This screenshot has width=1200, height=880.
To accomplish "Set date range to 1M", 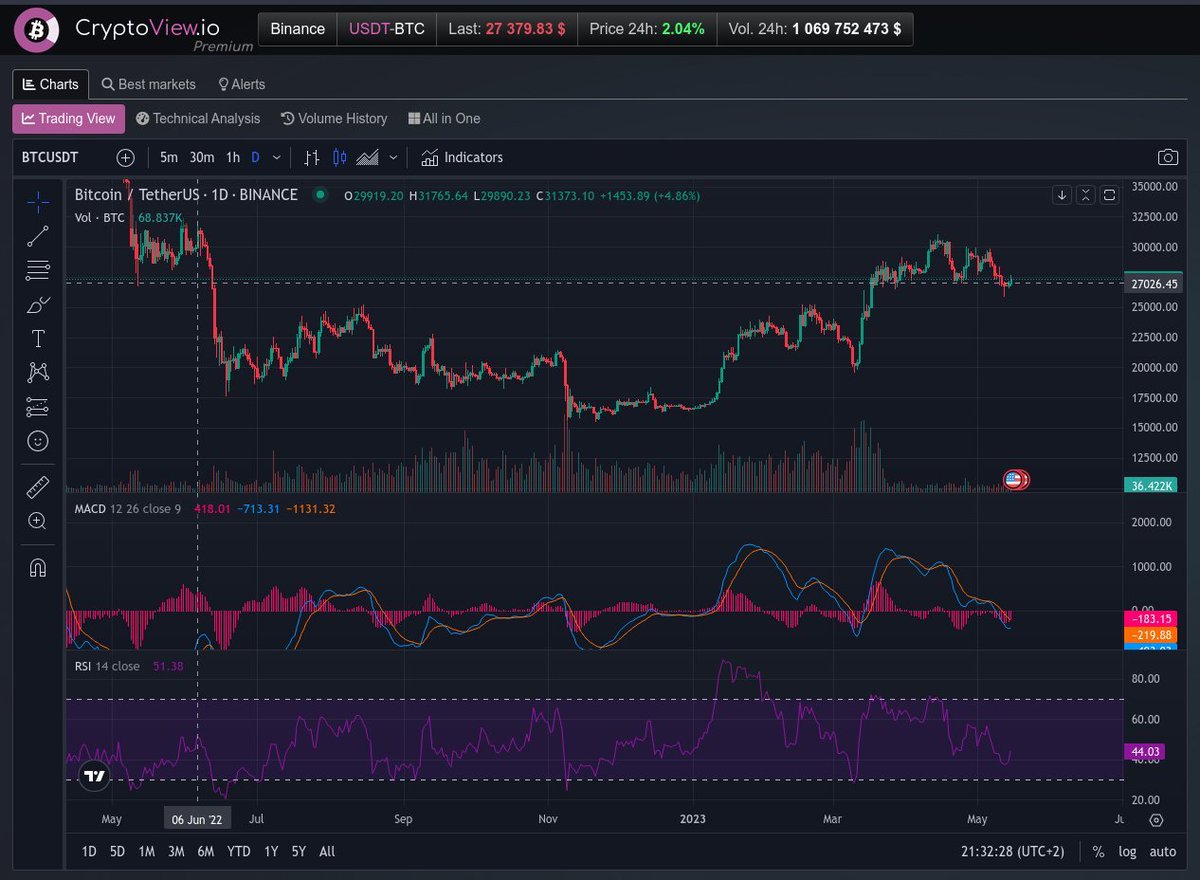I will pos(147,852).
